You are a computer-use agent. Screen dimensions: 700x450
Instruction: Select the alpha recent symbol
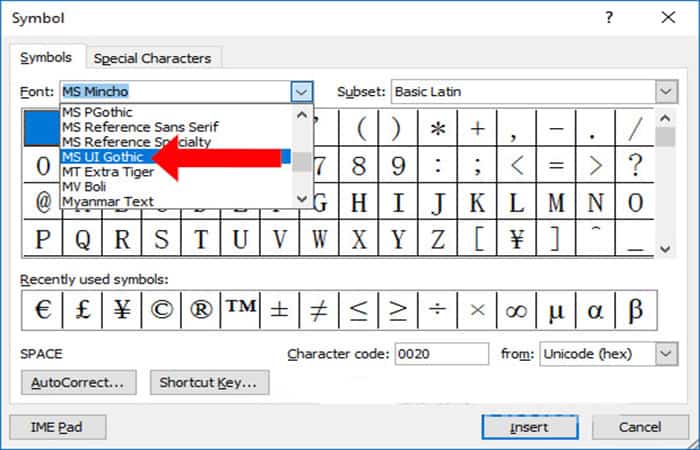[595, 310]
